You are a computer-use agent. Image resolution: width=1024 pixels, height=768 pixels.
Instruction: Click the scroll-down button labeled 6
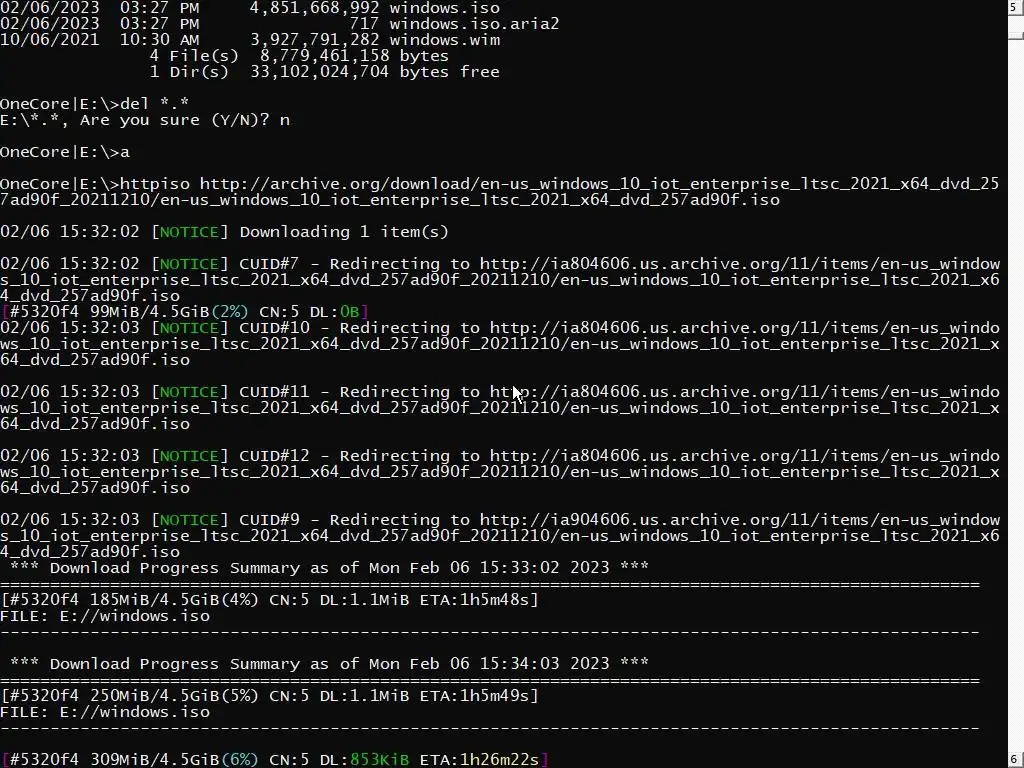click(x=1016, y=760)
